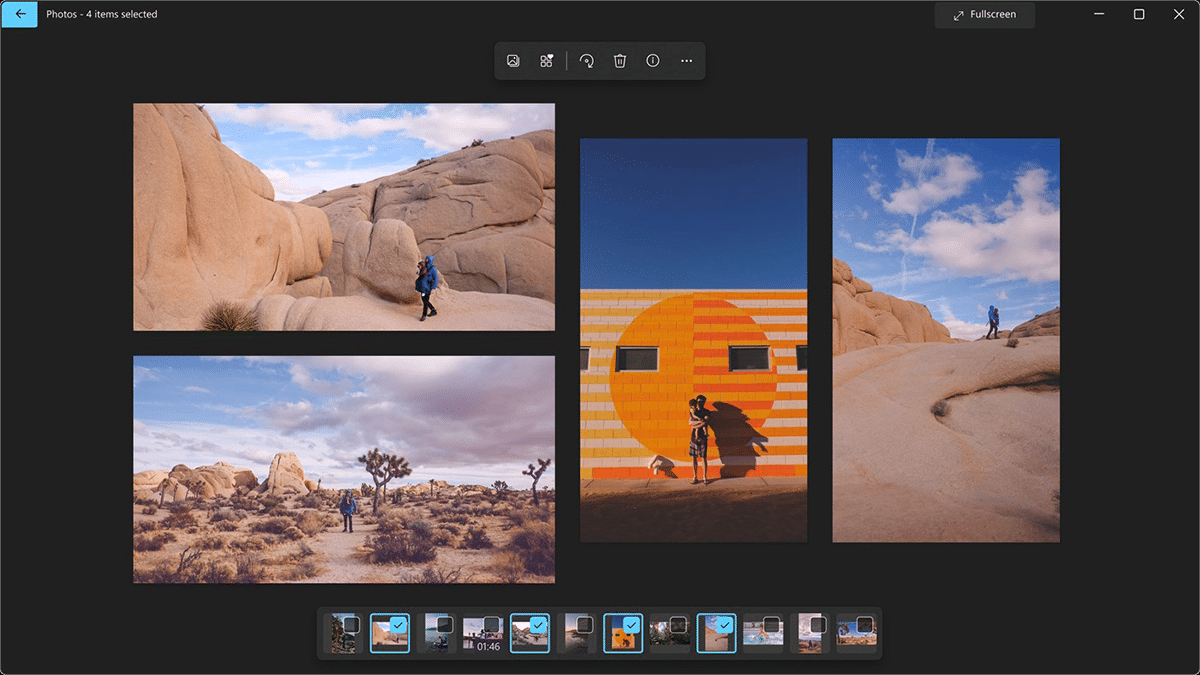
Task: Click the blue back arrow button
Action: [x=19, y=14]
